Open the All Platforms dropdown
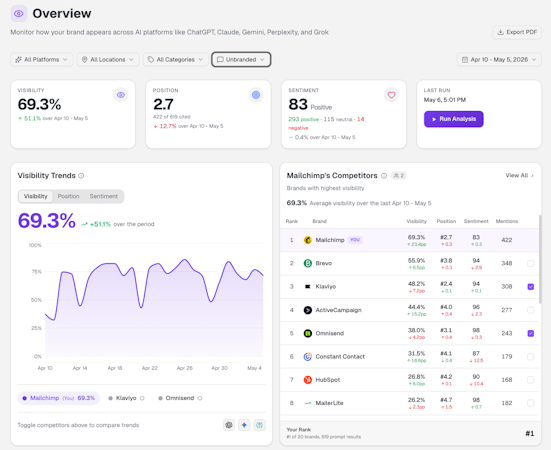Image resolution: width=551 pixels, height=450 pixels. pos(41,60)
